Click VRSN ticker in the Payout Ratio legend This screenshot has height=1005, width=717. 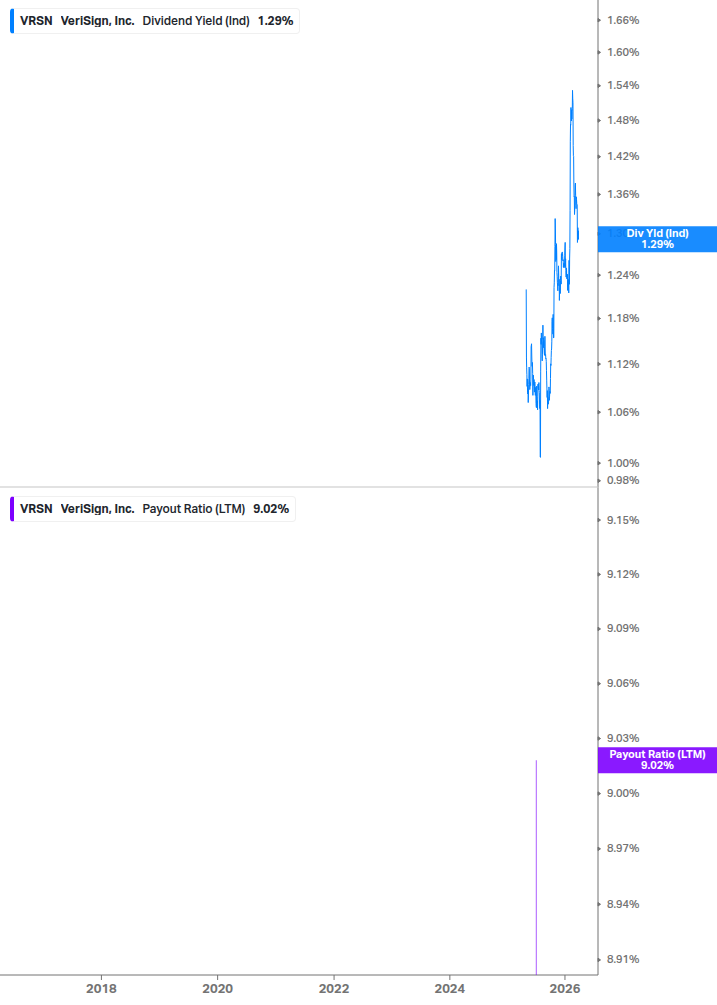pyautogui.click(x=36, y=509)
